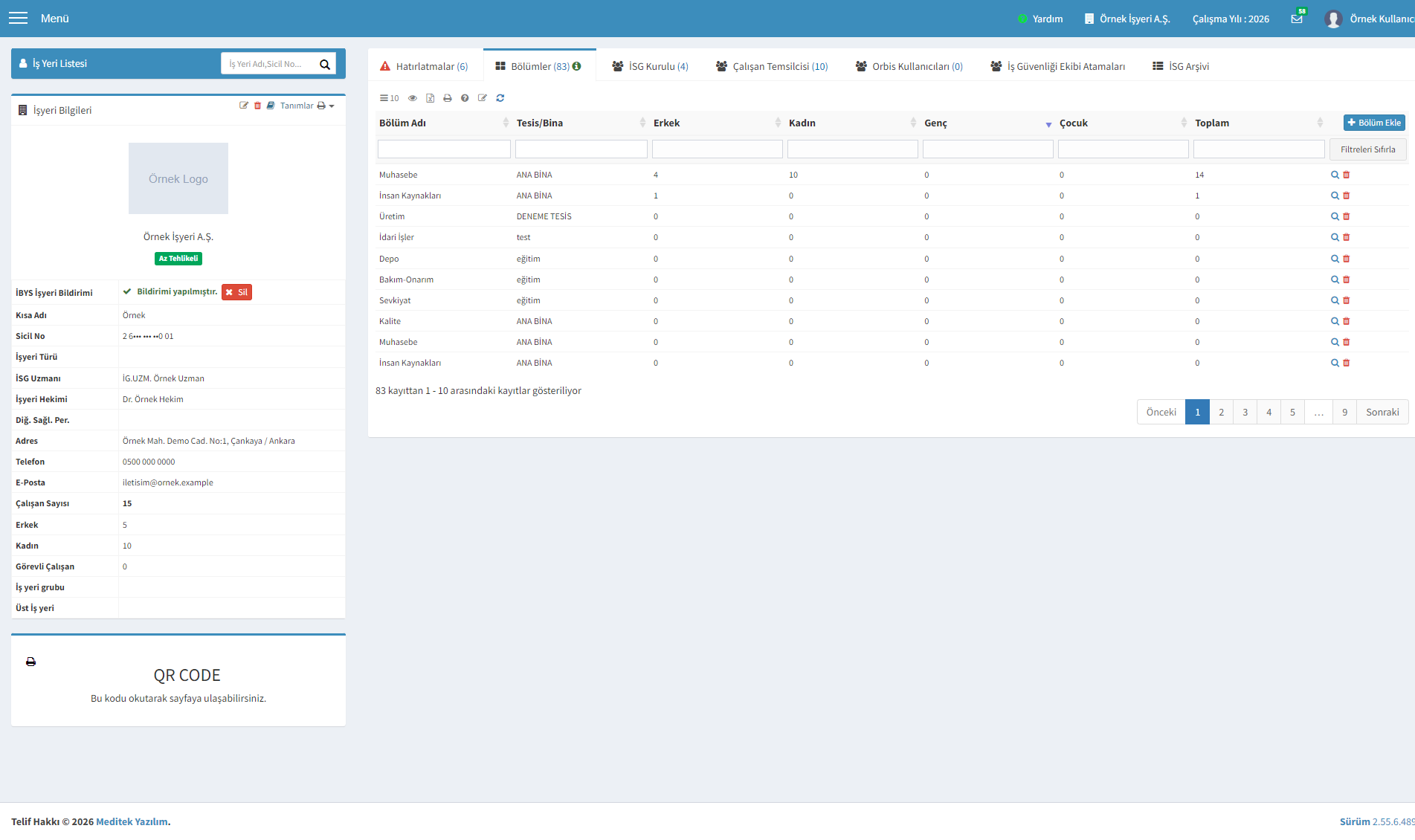Toggle column visibility eye icon
The width and height of the screenshot is (1415, 840).
413,98
